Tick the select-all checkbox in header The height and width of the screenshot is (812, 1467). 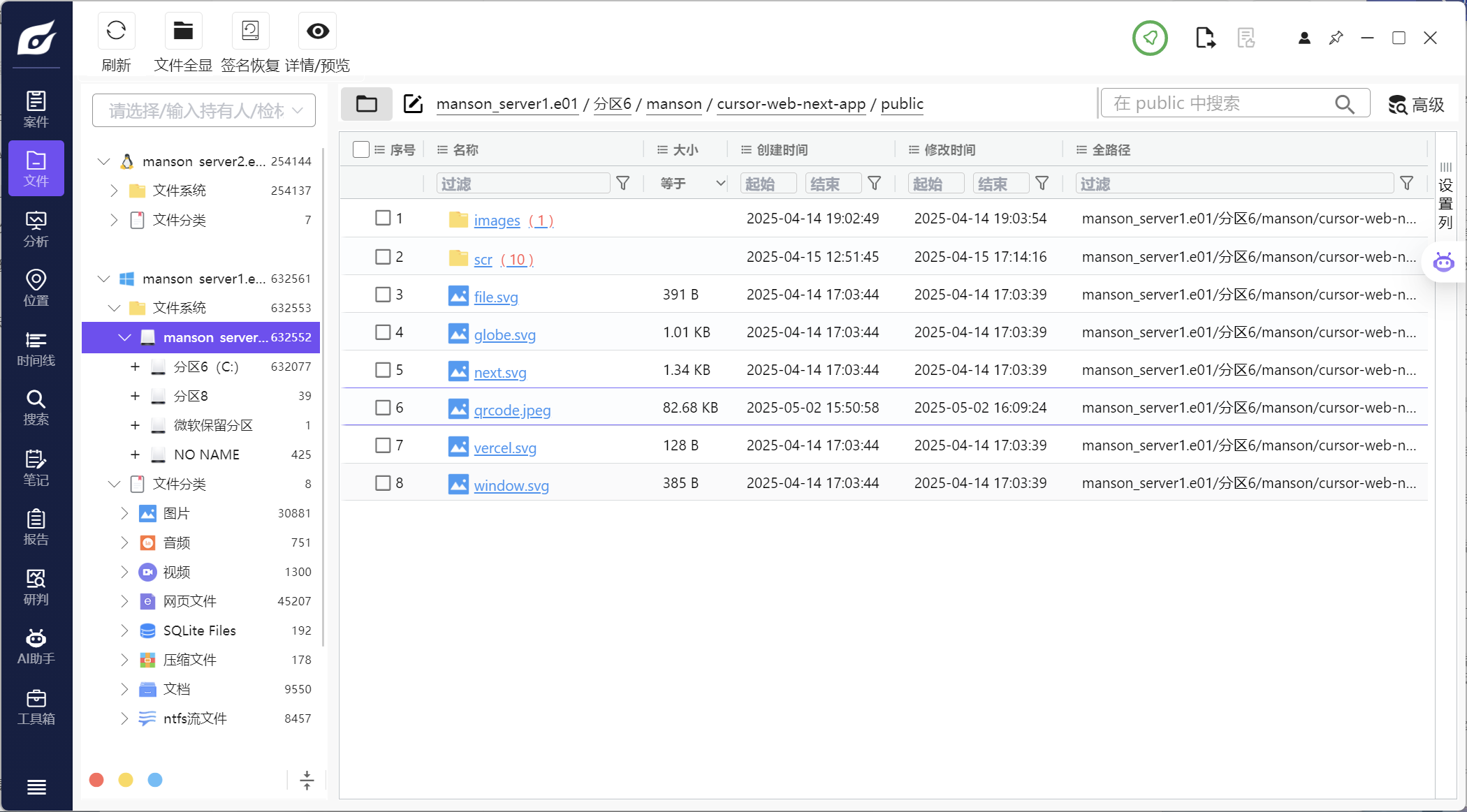[361, 149]
